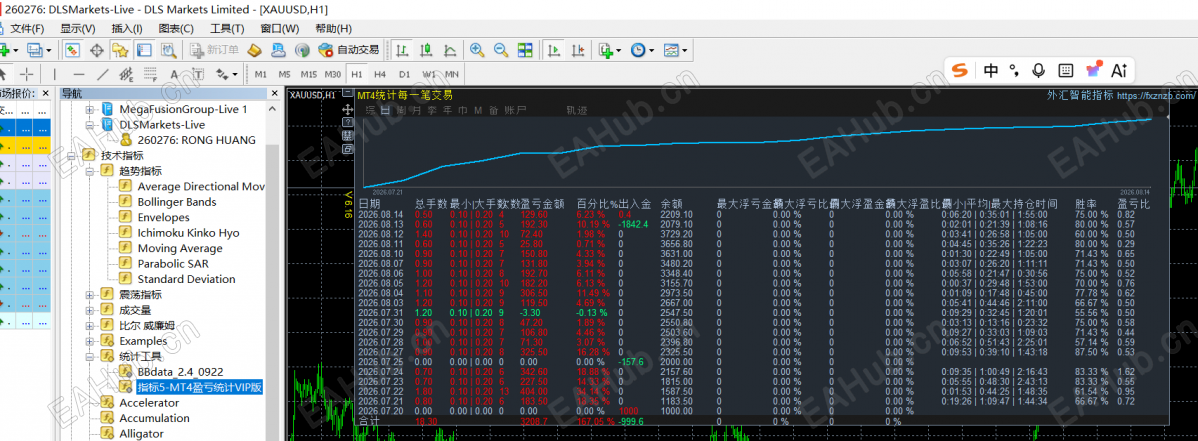Select the vertical line drawing tool

(54, 74)
